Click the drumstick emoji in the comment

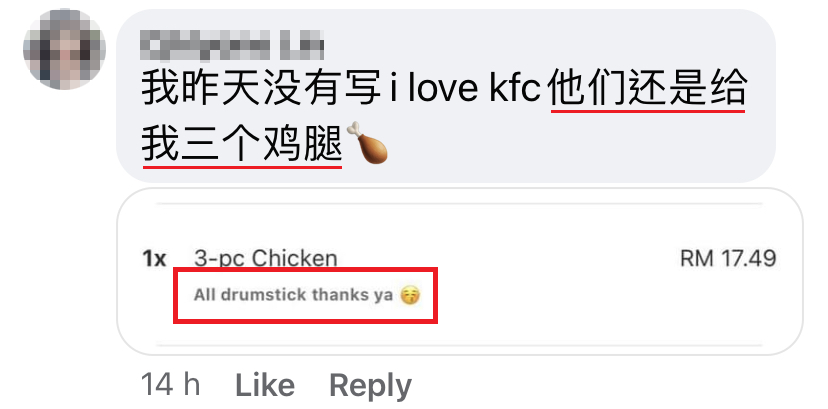click(367, 142)
